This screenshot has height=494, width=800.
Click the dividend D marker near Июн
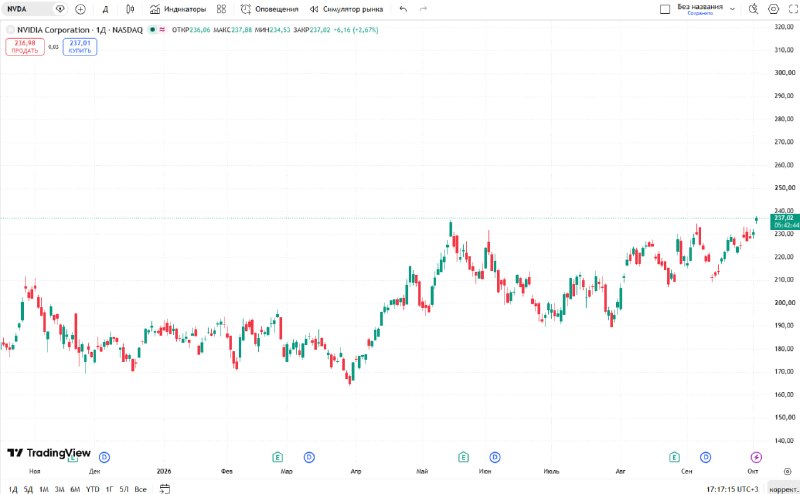(495, 457)
